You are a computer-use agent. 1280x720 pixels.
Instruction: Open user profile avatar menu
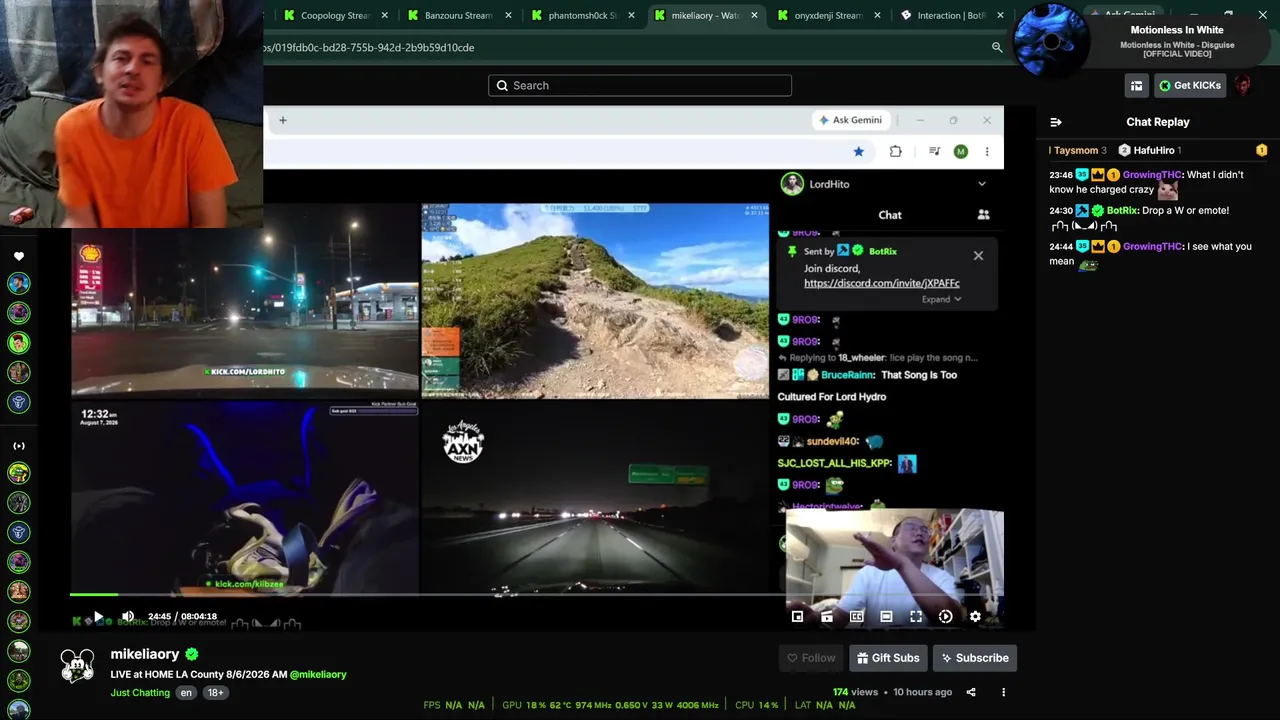(x=1243, y=86)
